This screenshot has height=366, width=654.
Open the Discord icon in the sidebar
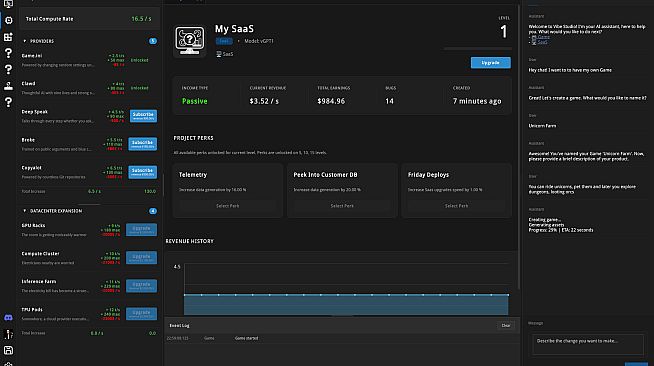point(8,318)
